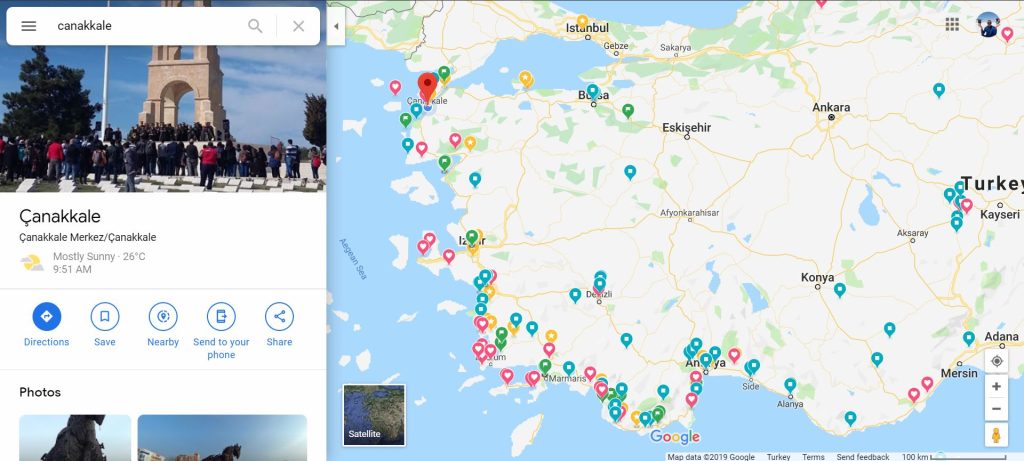The height and width of the screenshot is (461, 1024).
Task: Open the Çanakkale monument header photo
Action: [x=163, y=96]
